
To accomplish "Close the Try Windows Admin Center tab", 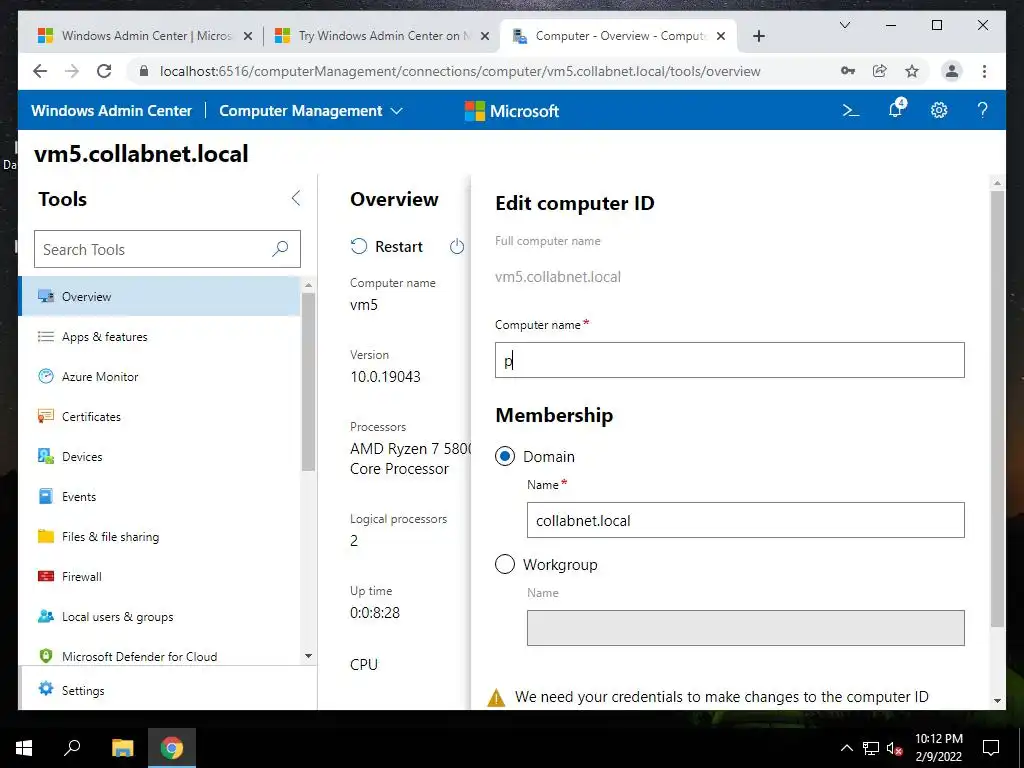I will (485, 36).
